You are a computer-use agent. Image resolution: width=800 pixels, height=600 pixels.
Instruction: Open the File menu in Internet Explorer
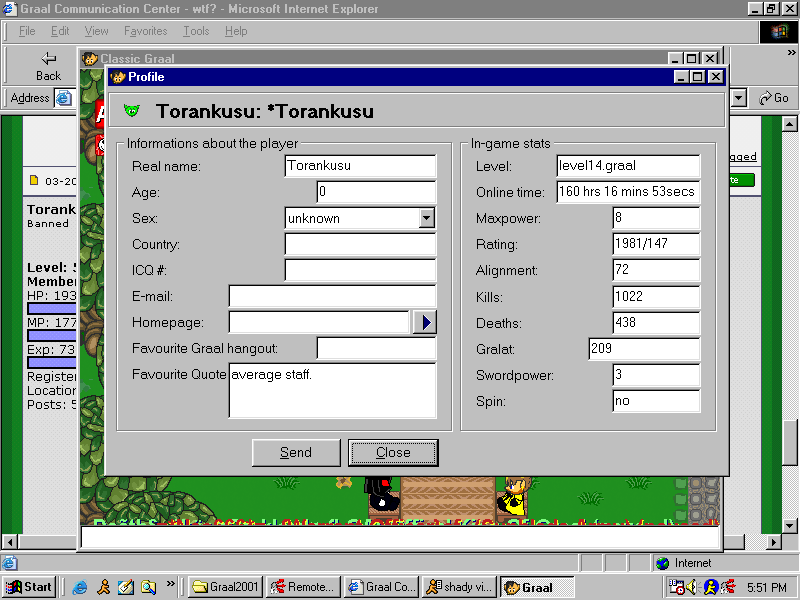(27, 31)
